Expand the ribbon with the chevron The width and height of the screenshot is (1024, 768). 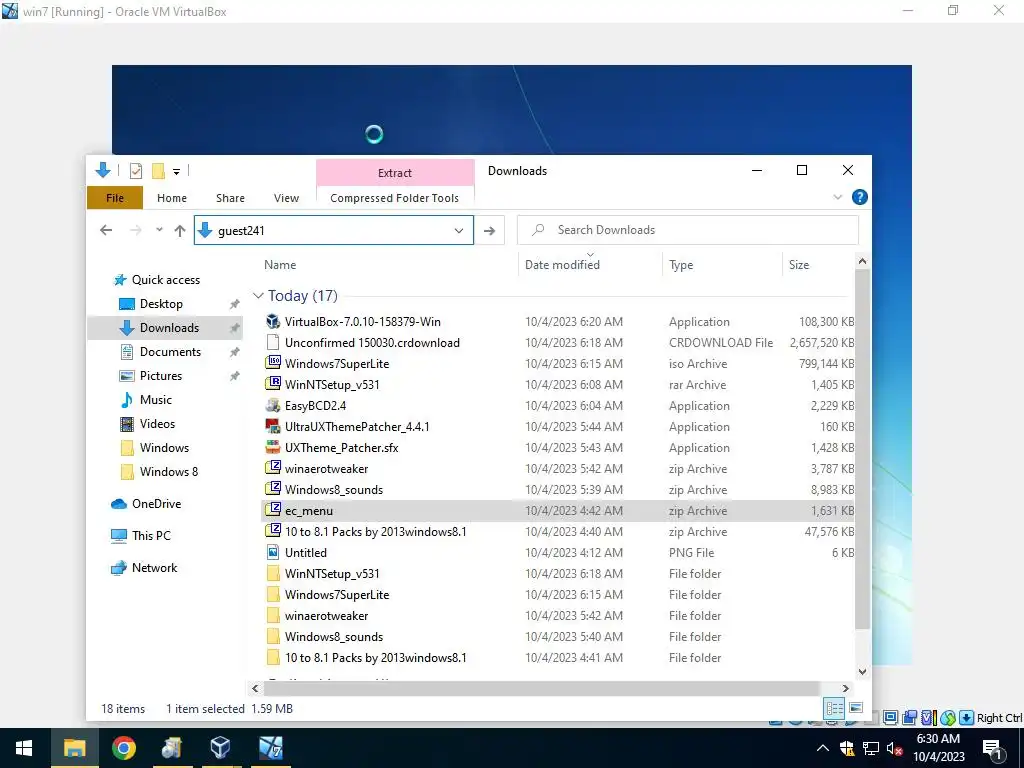tap(837, 197)
